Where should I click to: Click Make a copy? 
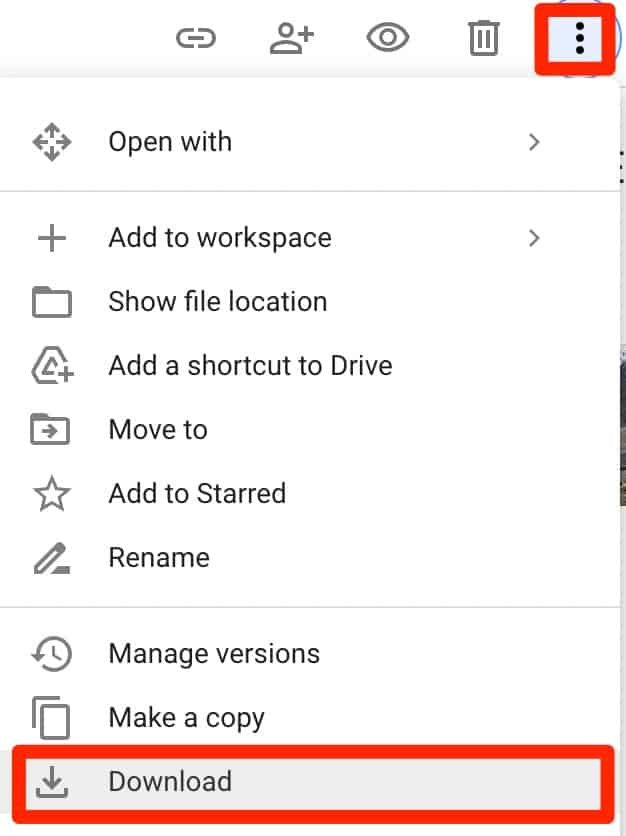pos(185,717)
